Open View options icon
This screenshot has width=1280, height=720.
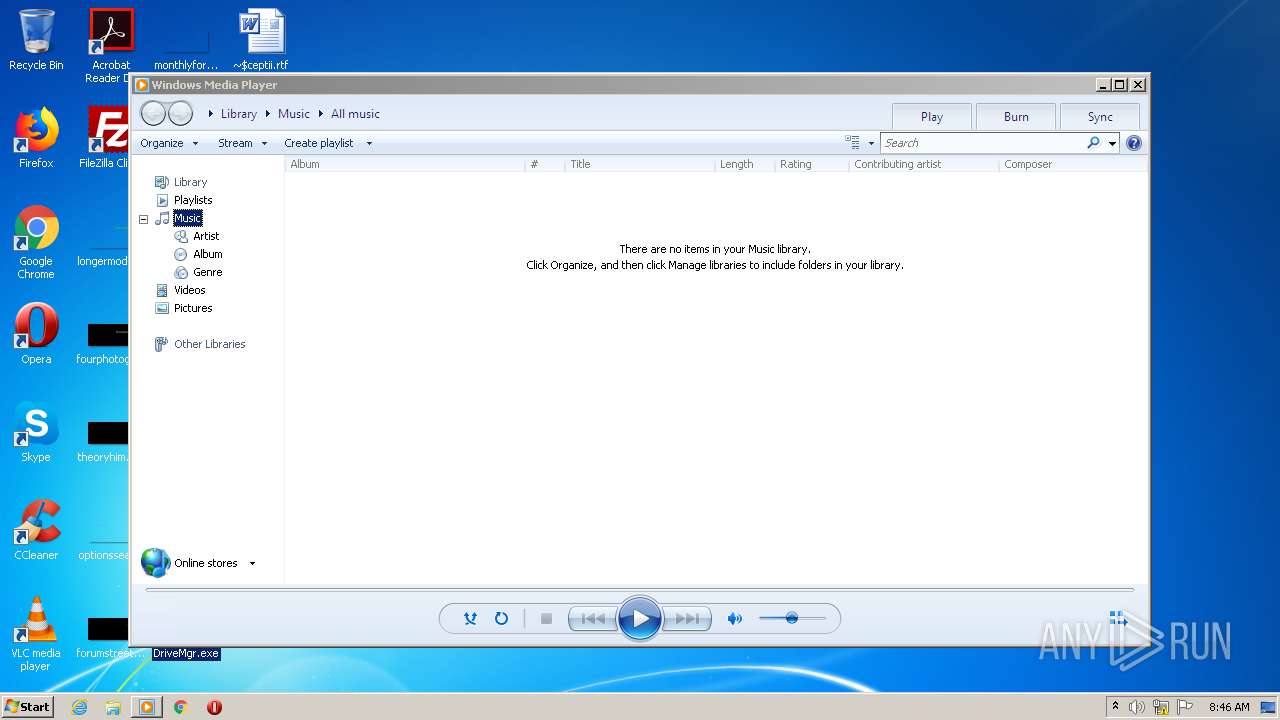tap(853, 143)
